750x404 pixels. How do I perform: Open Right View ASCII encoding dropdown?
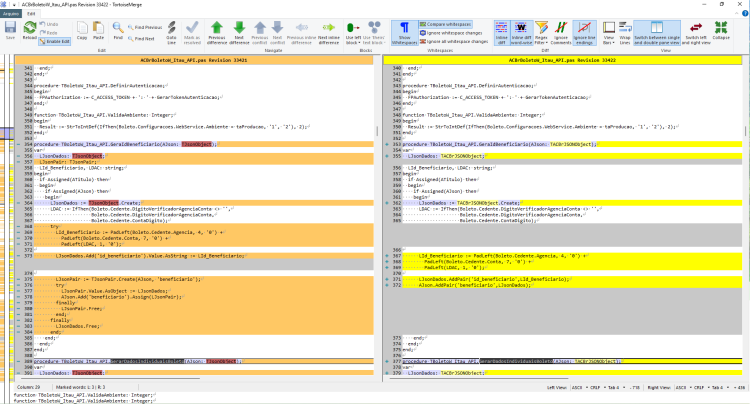tap(683, 387)
